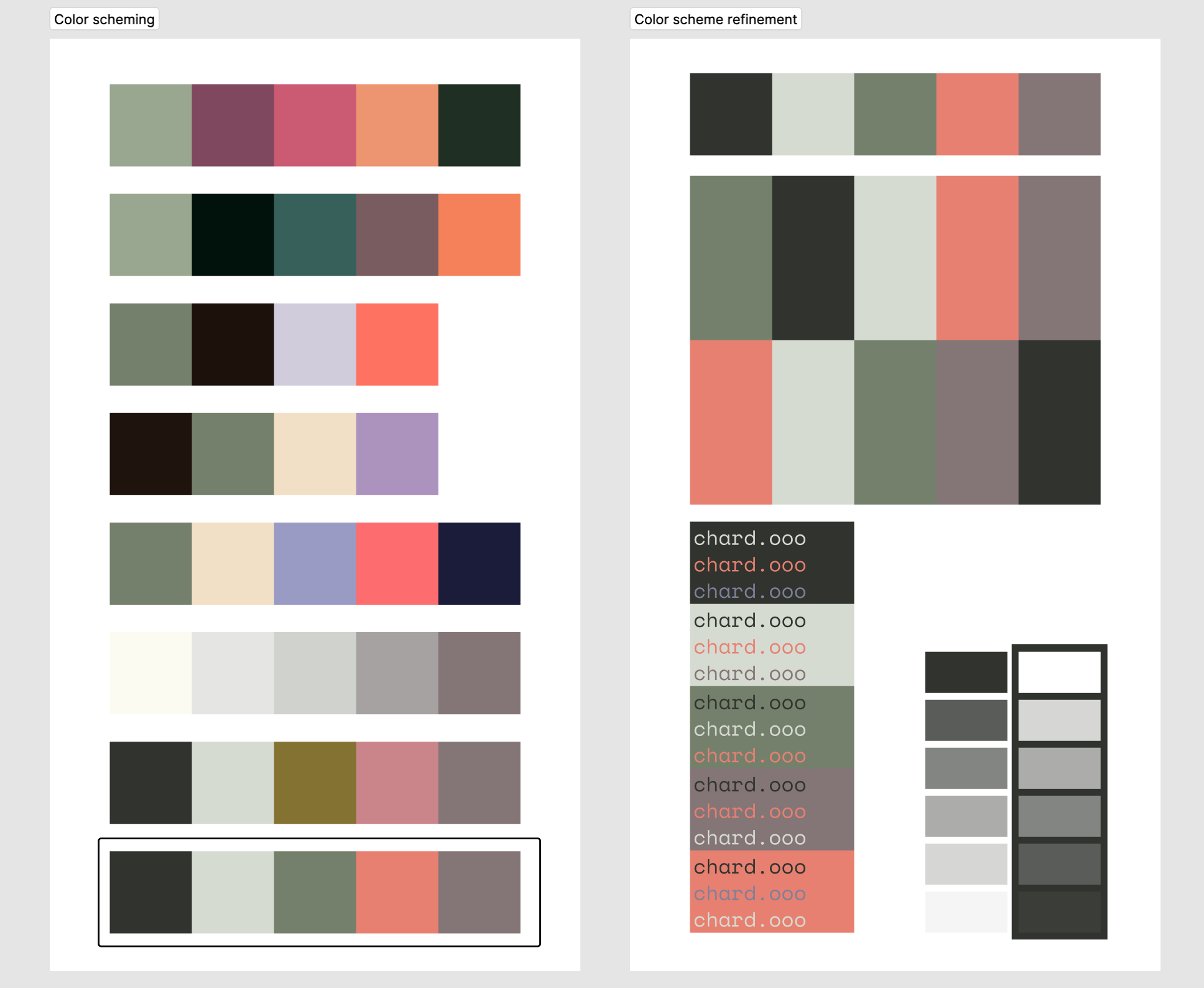Select the coral swatch in the third palette
Image resolution: width=1204 pixels, height=988 pixels.
397,343
